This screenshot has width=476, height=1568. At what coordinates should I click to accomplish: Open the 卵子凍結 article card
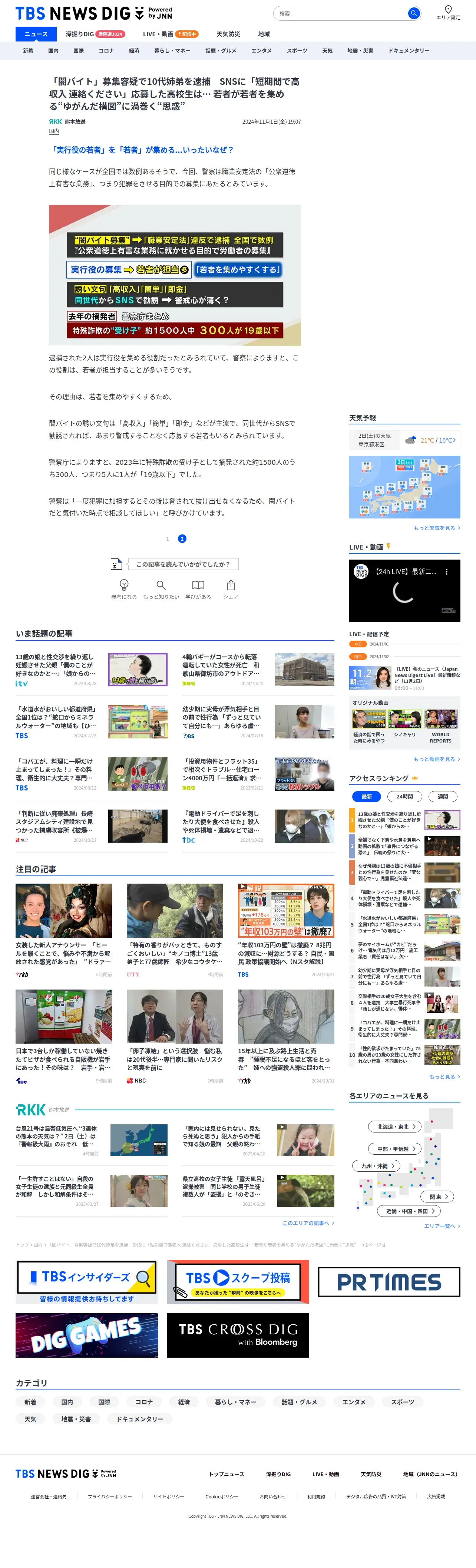tap(175, 1037)
